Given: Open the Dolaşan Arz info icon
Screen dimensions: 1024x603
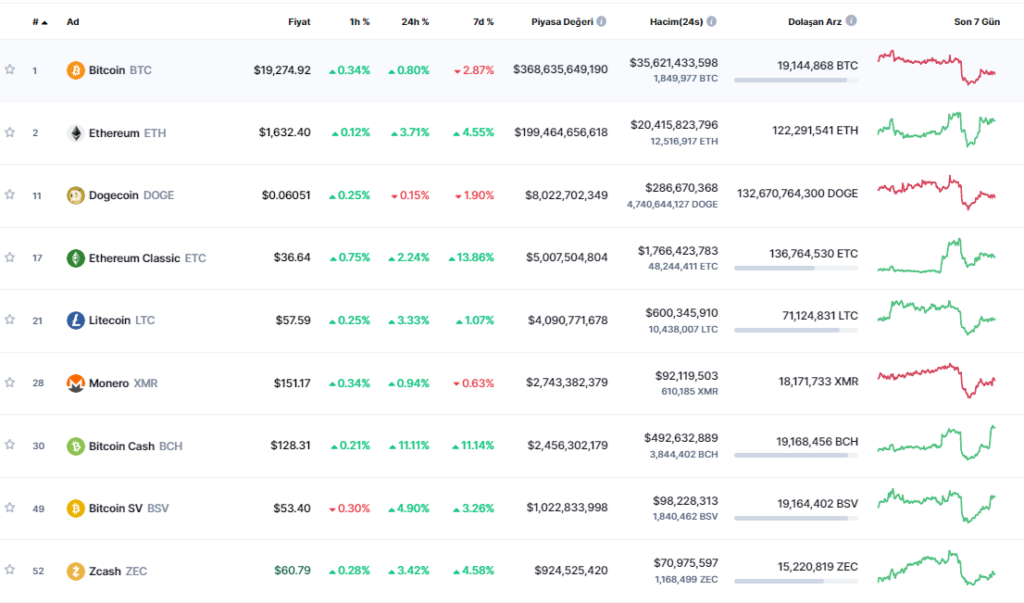Looking at the screenshot, I should coord(851,21).
